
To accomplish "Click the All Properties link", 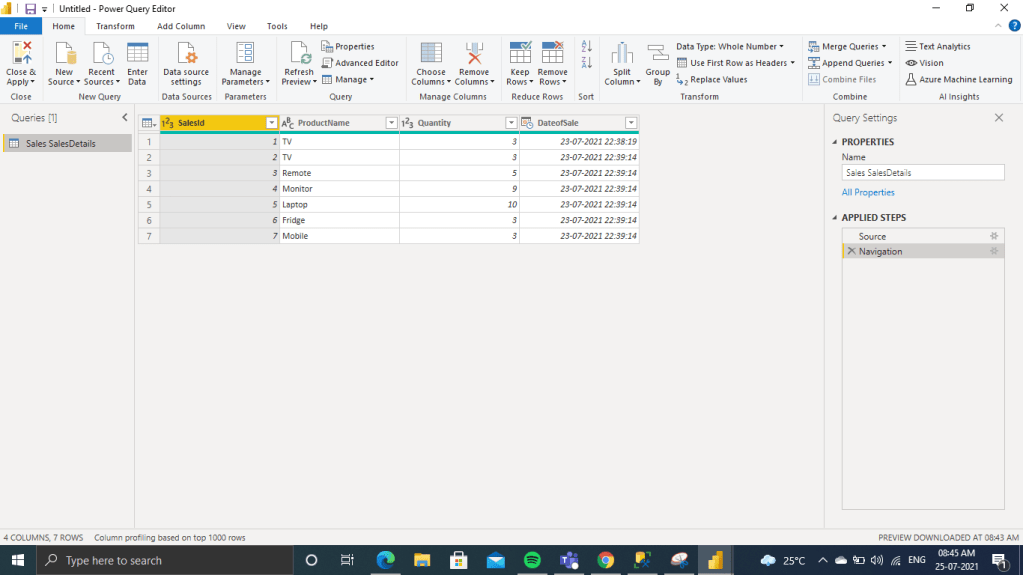I will 868,192.
